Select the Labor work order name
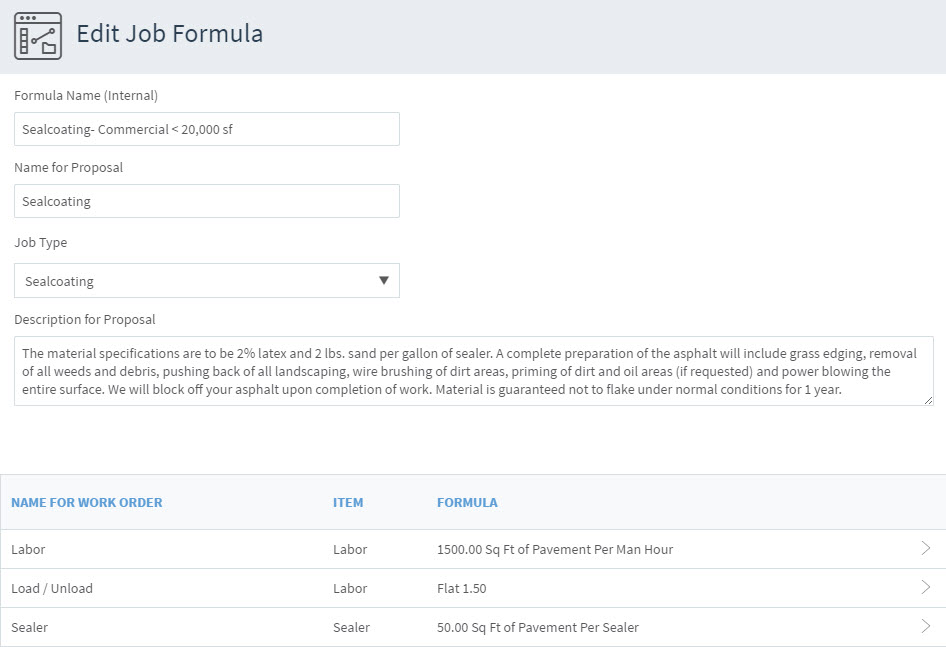 28,549
